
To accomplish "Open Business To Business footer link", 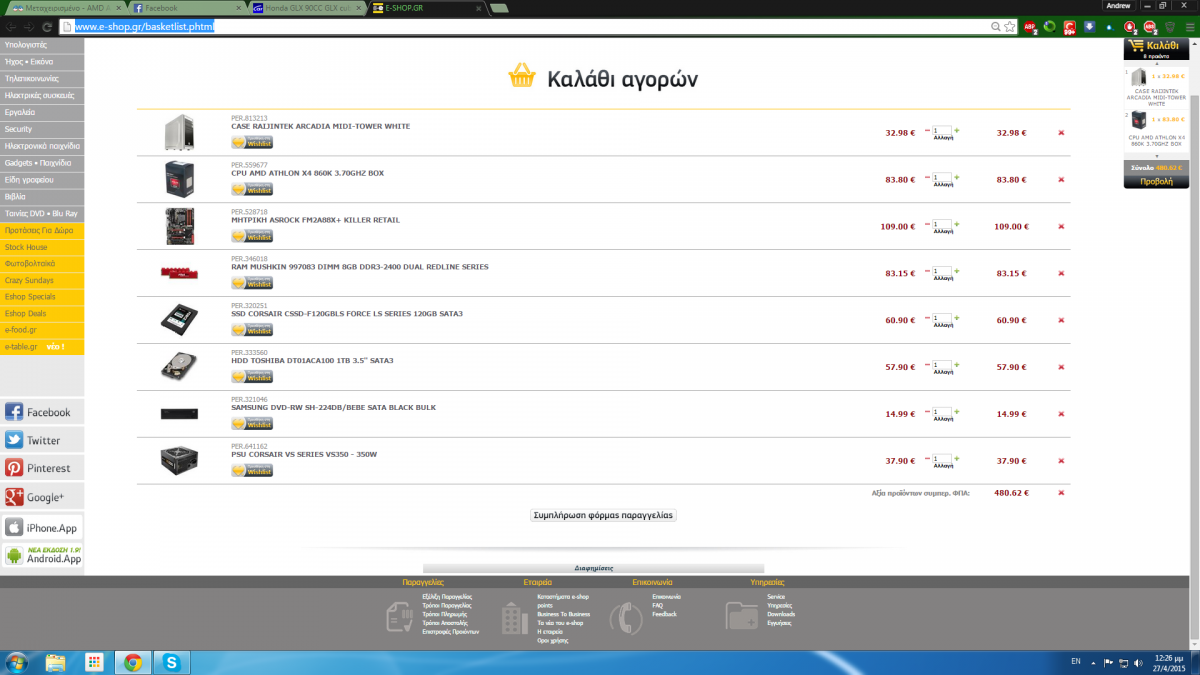I will coord(563,614).
